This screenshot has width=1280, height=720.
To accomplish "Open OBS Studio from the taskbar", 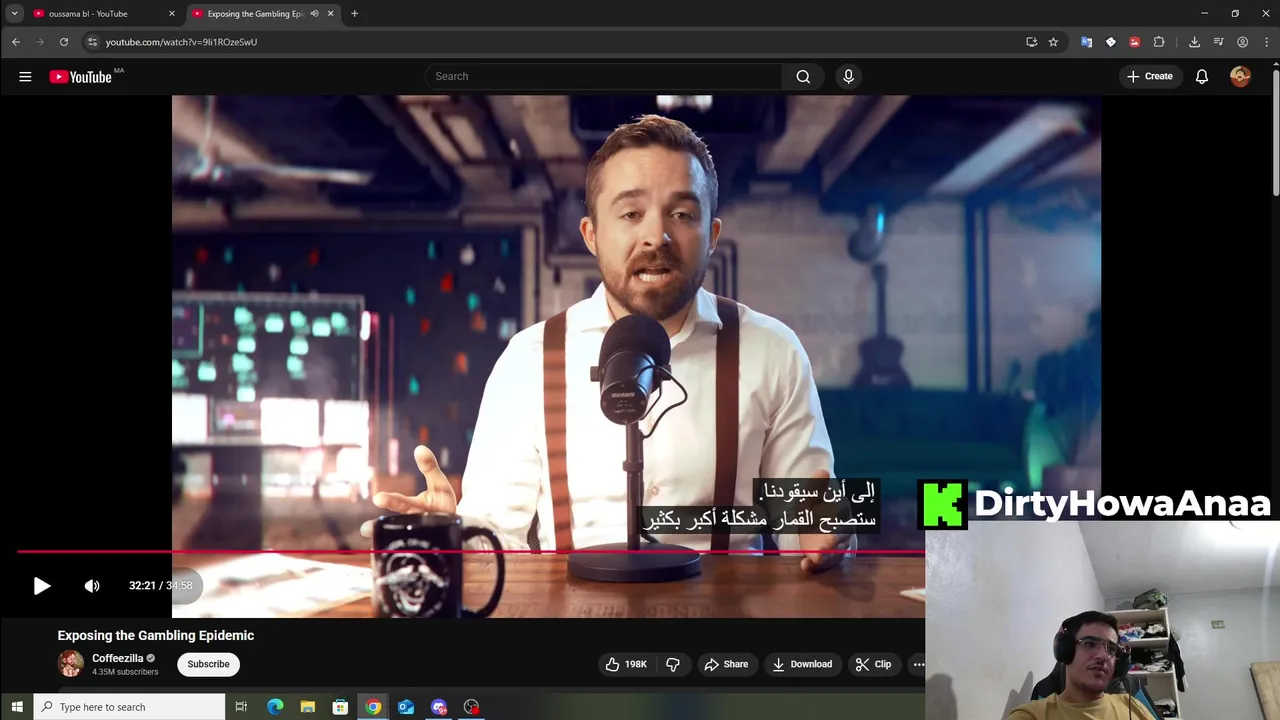I will coord(472,707).
